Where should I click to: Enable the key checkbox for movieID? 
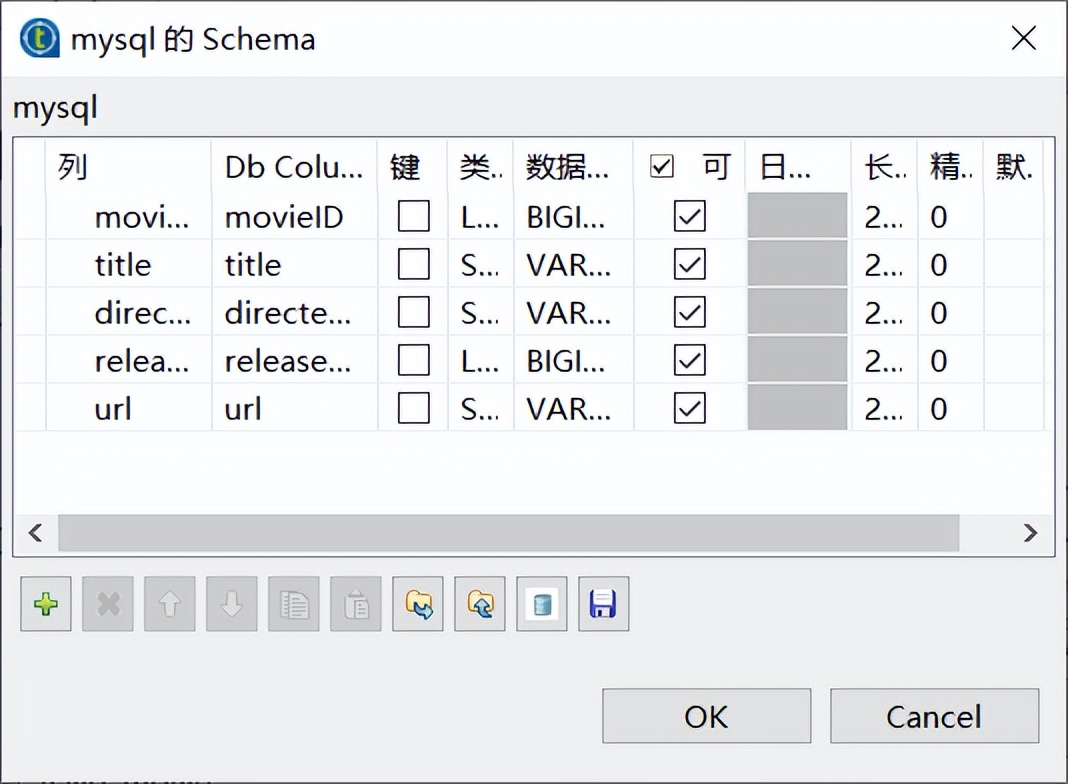pos(413,217)
